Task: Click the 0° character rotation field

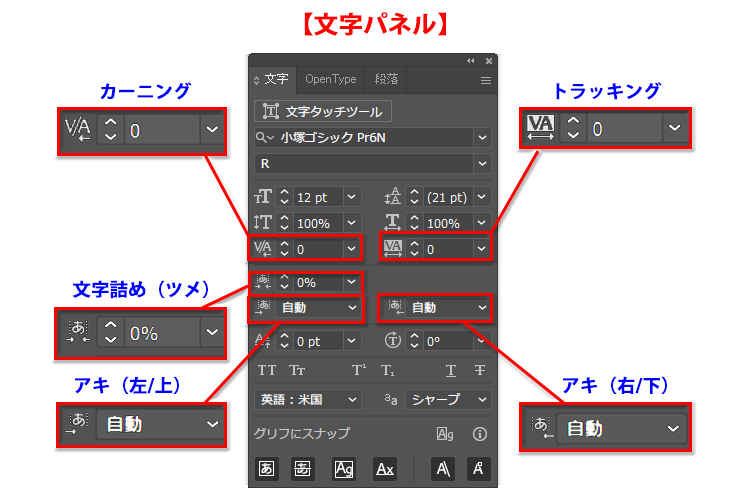Action: click(448, 341)
